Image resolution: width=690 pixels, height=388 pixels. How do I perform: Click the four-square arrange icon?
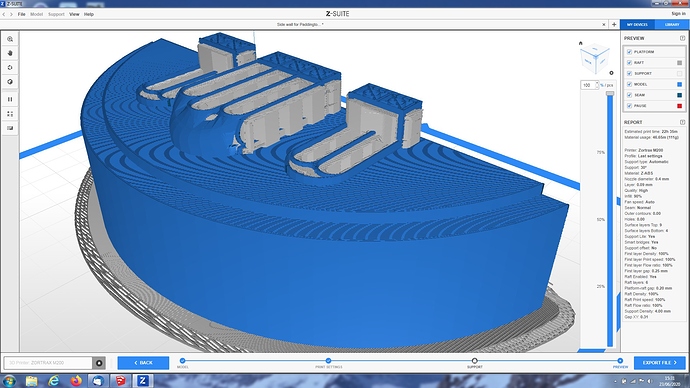click(10, 114)
